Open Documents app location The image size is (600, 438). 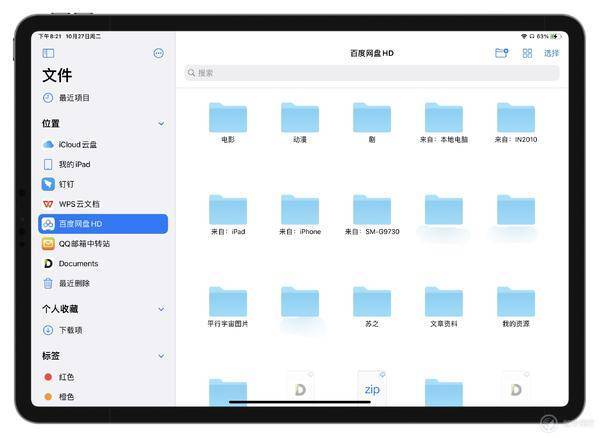pos(103,264)
